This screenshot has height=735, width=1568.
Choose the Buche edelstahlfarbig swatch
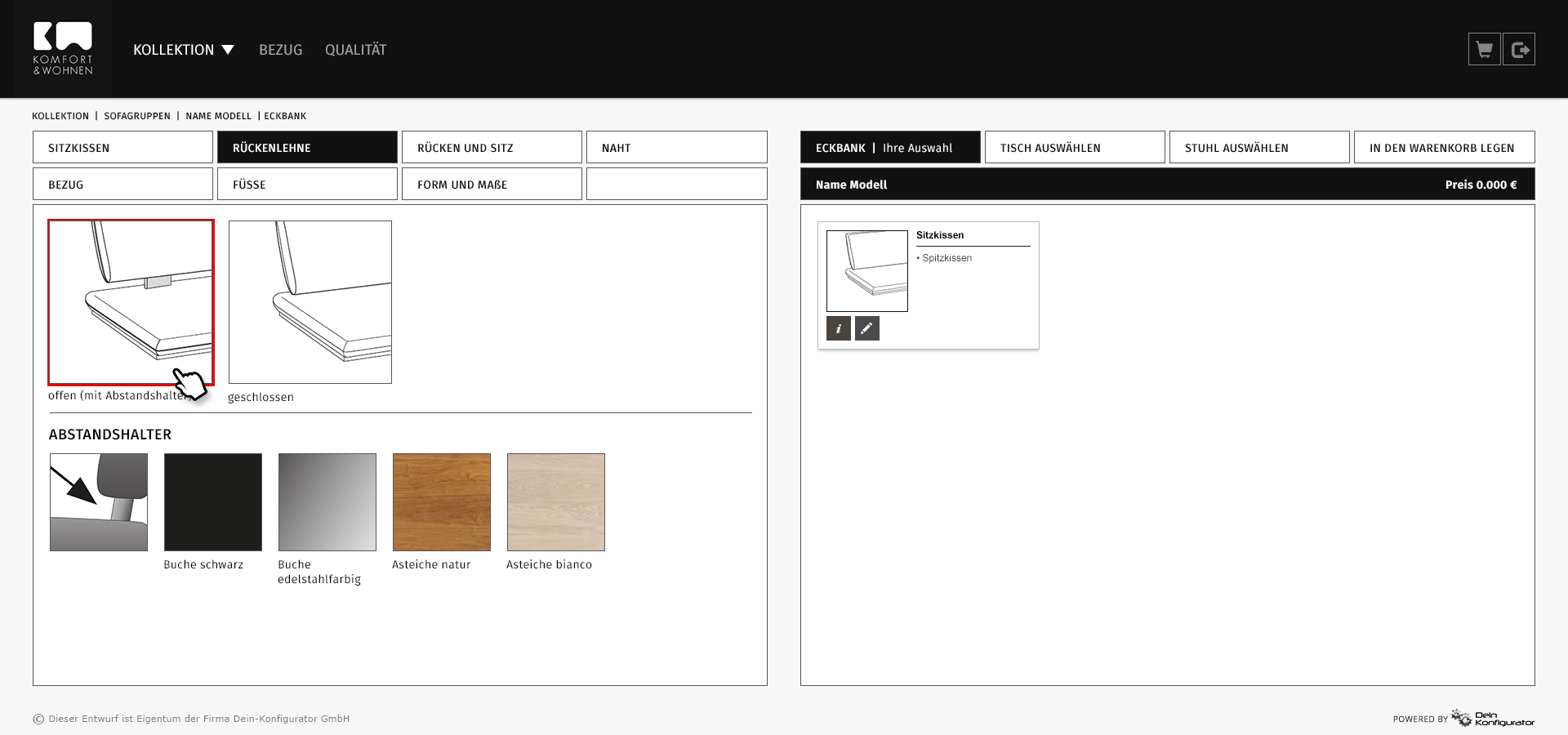(327, 502)
